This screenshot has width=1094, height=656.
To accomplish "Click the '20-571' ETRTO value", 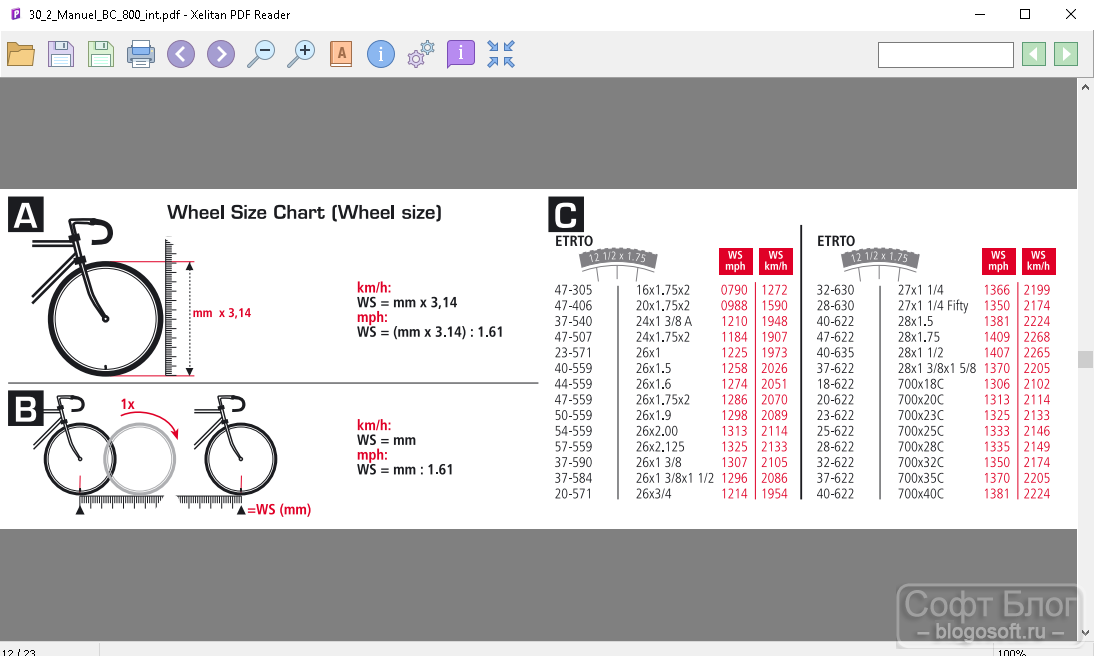I will [573, 493].
